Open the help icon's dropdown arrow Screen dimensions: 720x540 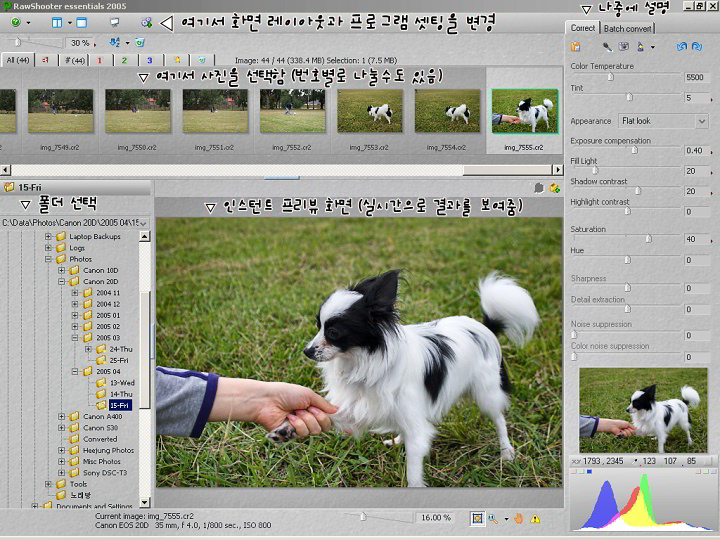pyautogui.click(x=28, y=22)
